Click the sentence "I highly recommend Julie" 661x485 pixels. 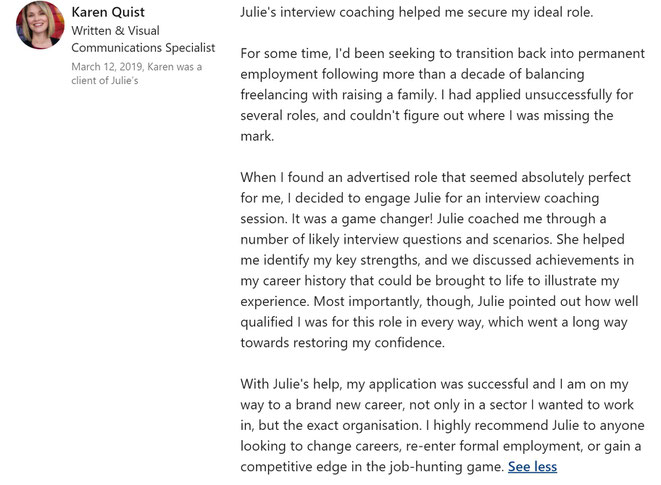click(x=530, y=425)
